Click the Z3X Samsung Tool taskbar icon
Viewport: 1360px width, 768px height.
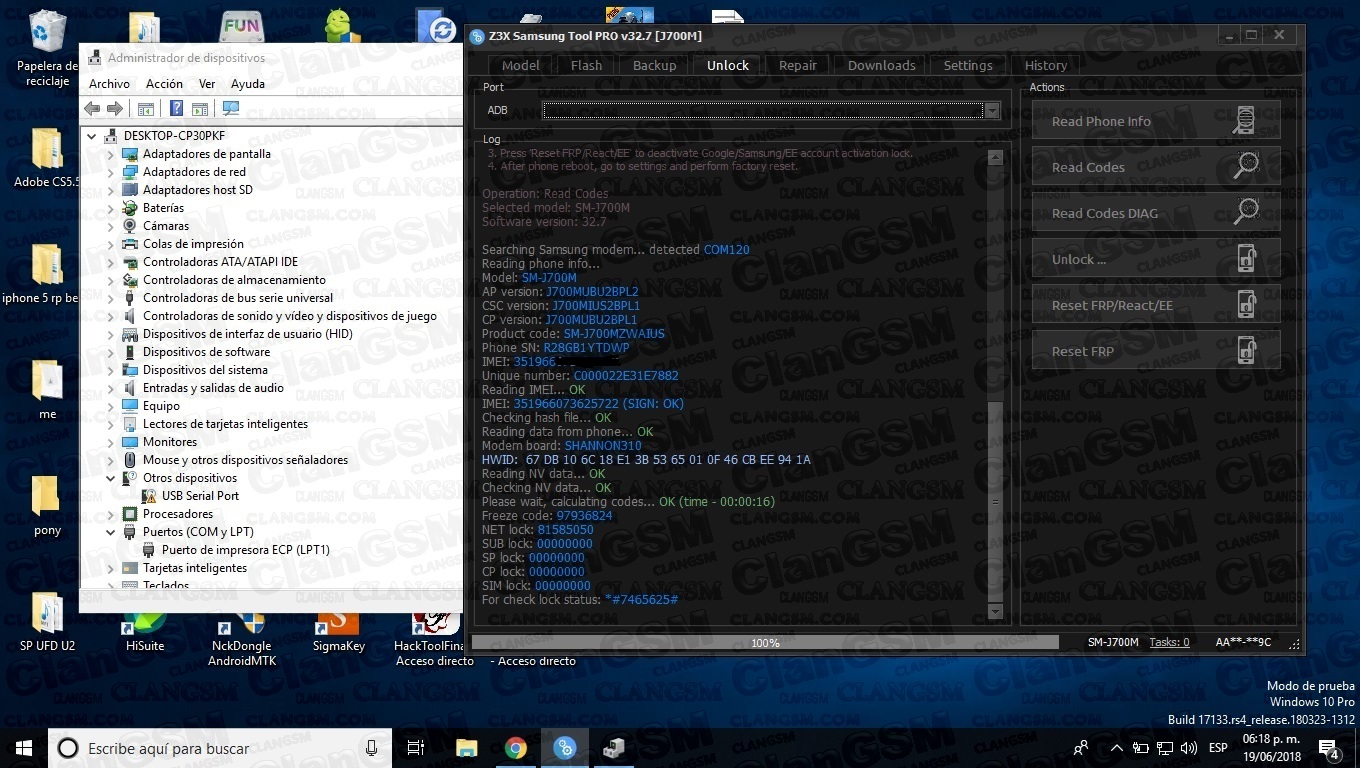564,748
